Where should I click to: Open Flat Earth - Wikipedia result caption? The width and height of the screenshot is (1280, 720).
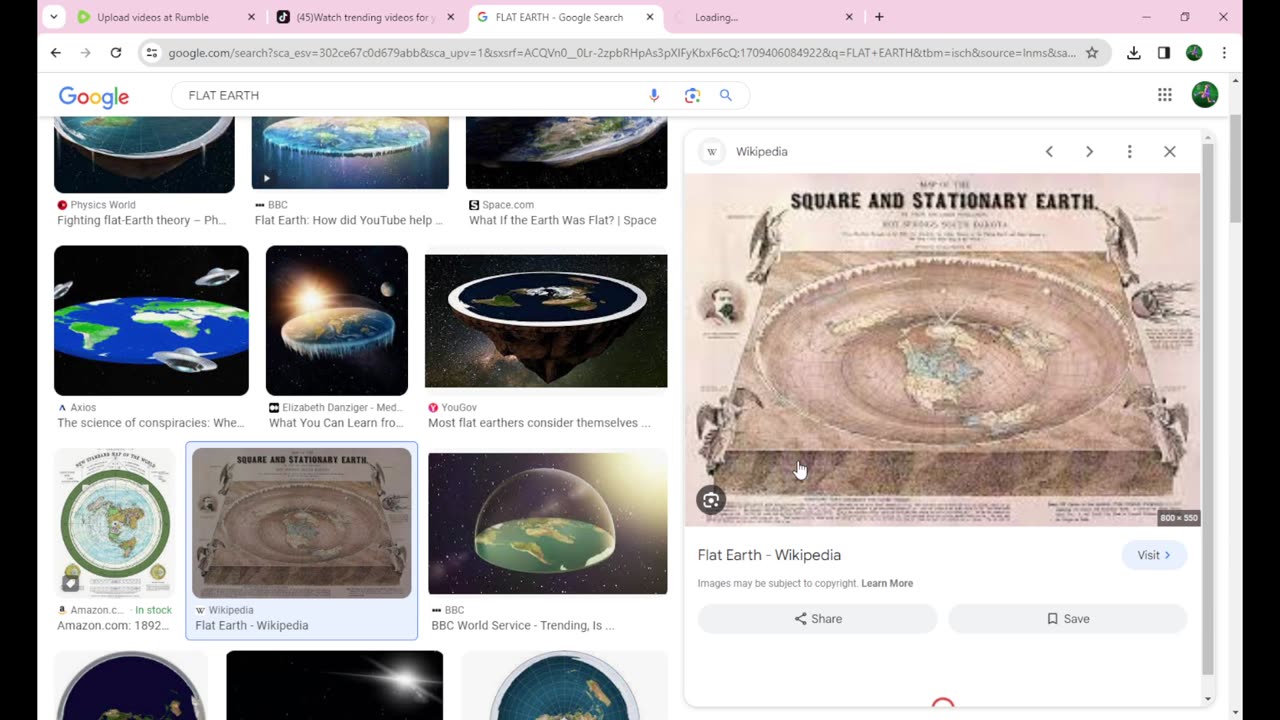[x=252, y=625]
